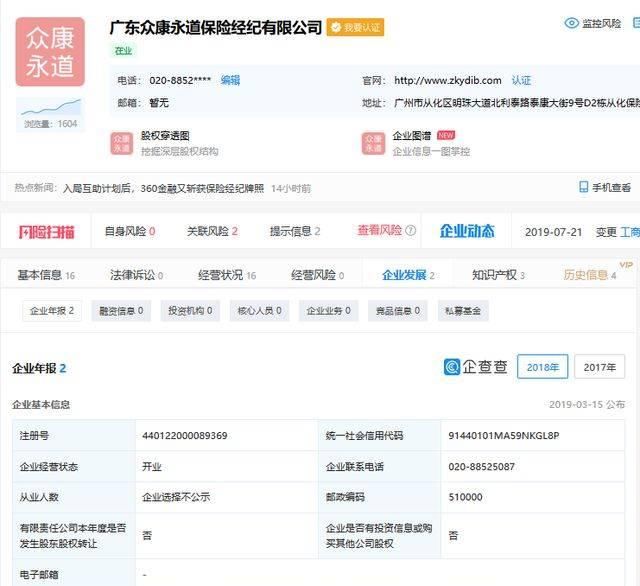The width and height of the screenshot is (640, 586).
Task: Open the 浏览量 1604 trend chart
Action: coord(51,114)
